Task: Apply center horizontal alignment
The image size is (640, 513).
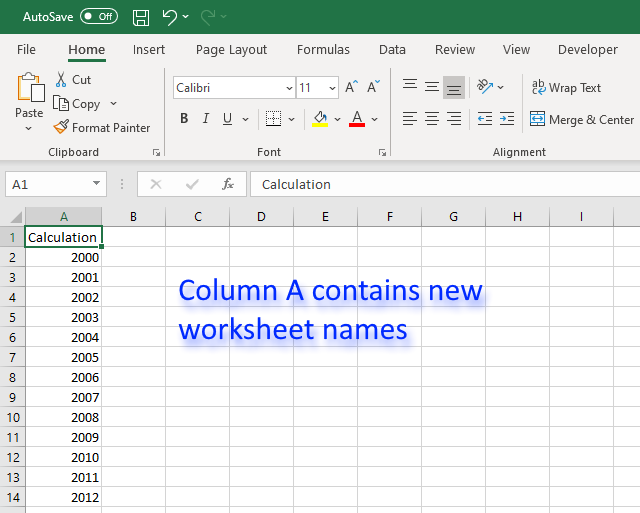Action: point(432,119)
